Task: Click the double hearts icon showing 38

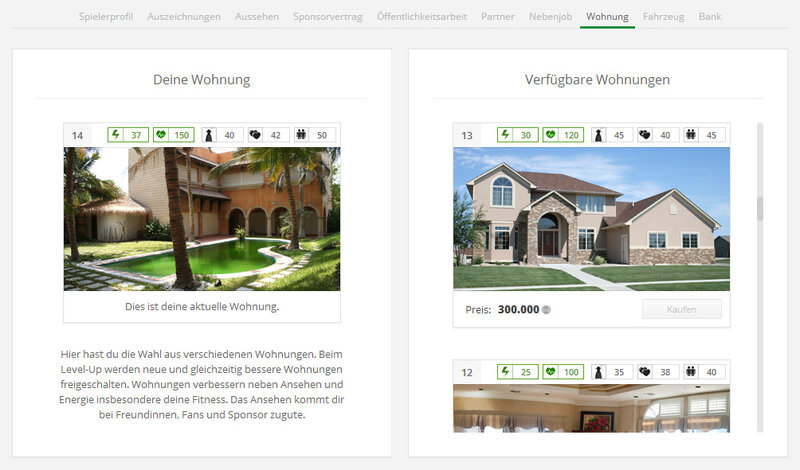Action: click(x=645, y=372)
